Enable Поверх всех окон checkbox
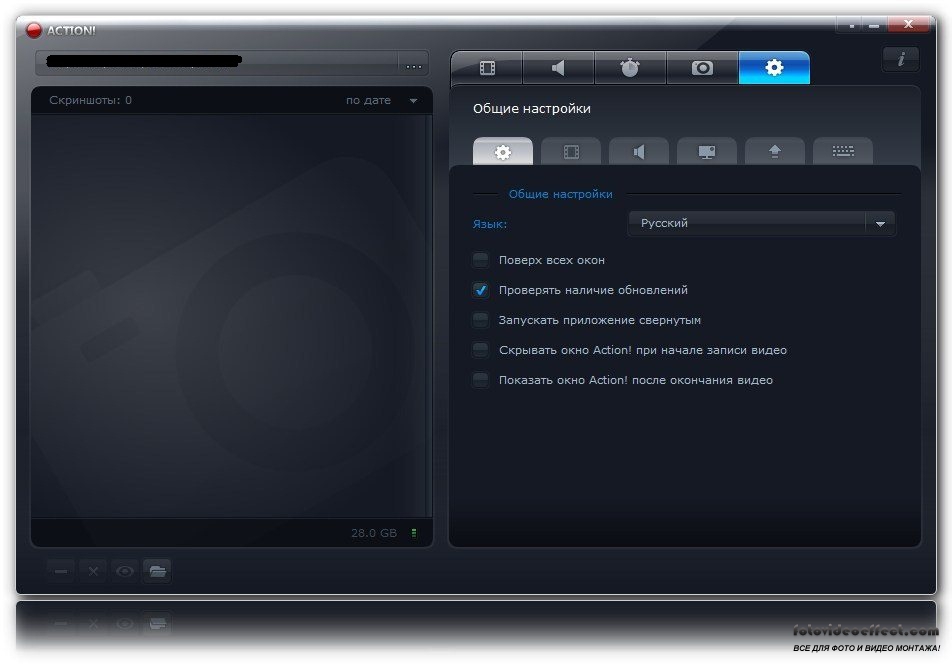Screen dimensions: 952x667 point(480,260)
